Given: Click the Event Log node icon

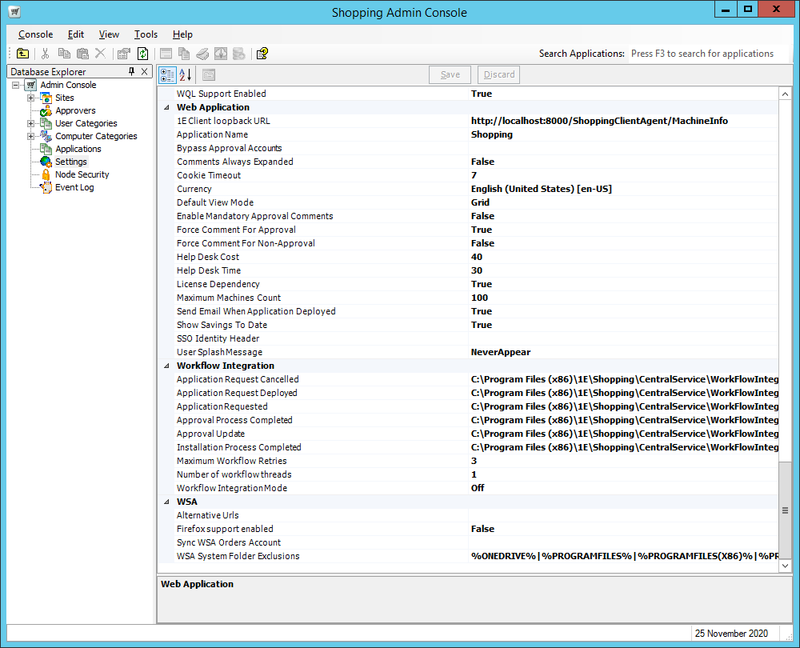Looking at the screenshot, I should click(46, 187).
